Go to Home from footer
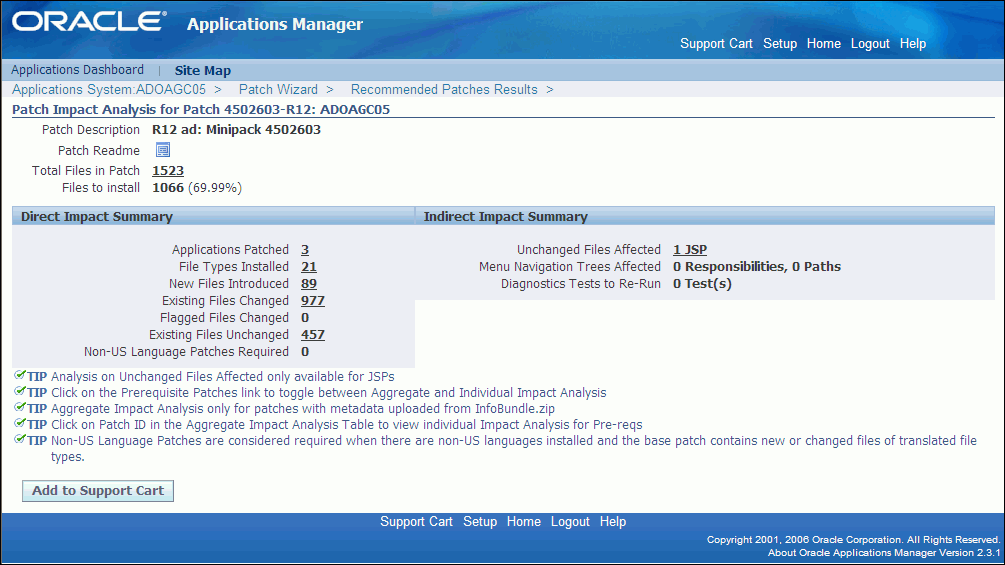This screenshot has width=1005, height=565. pyautogui.click(x=524, y=521)
